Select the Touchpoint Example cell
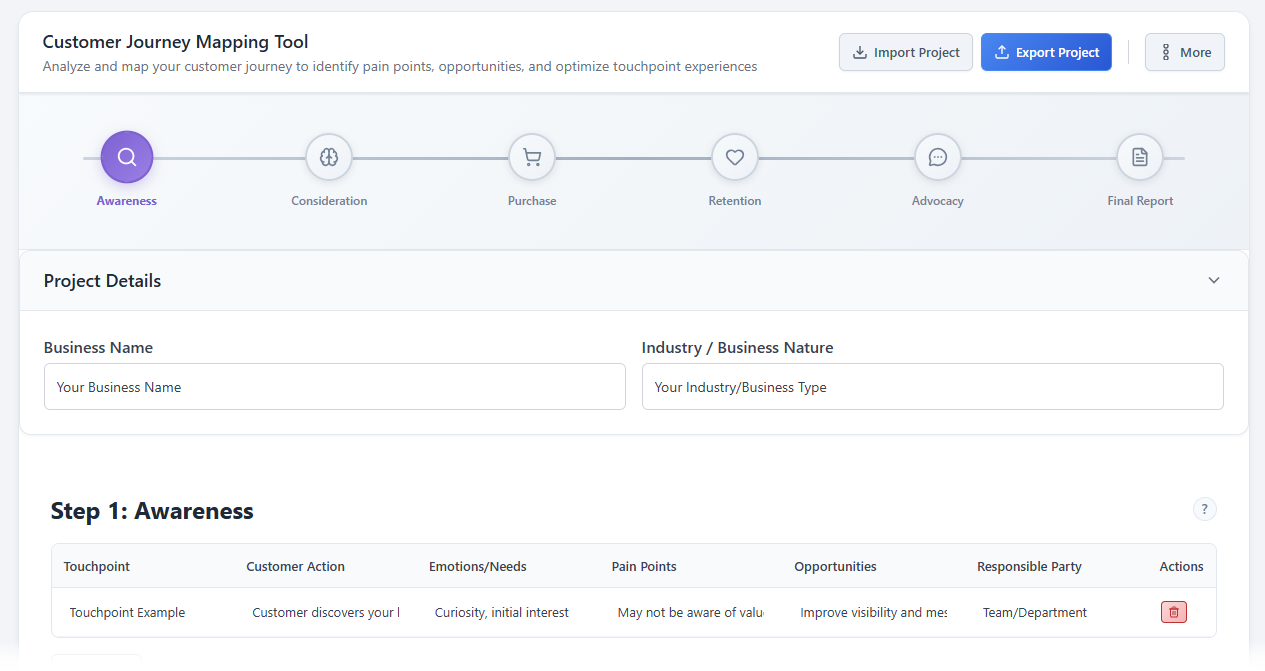The height and width of the screenshot is (671, 1265). pos(127,611)
